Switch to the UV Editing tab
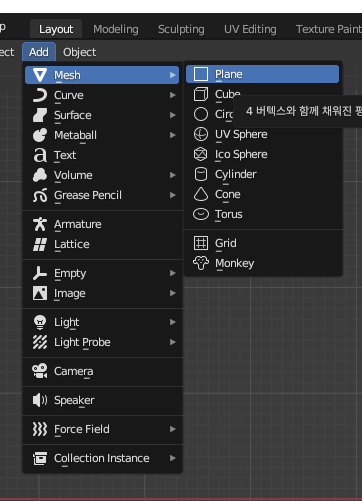Viewport: 362px width, 501px height. coord(250,29)
